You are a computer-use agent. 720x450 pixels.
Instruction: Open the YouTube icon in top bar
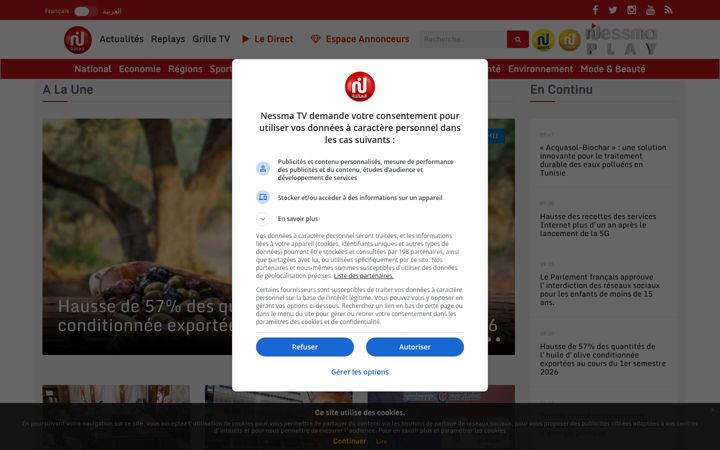[x=650, y=10]
